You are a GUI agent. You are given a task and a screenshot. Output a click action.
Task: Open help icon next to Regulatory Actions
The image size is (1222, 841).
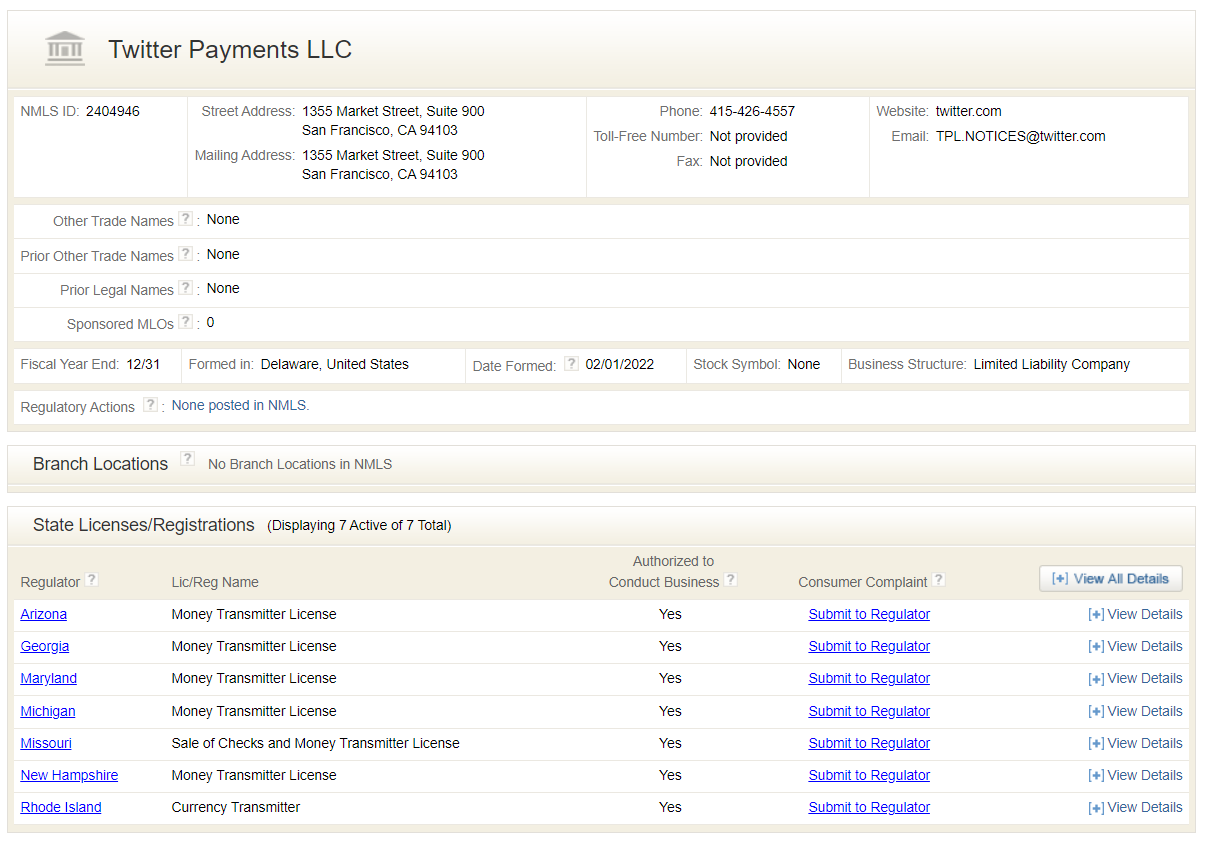click(150, 405)
